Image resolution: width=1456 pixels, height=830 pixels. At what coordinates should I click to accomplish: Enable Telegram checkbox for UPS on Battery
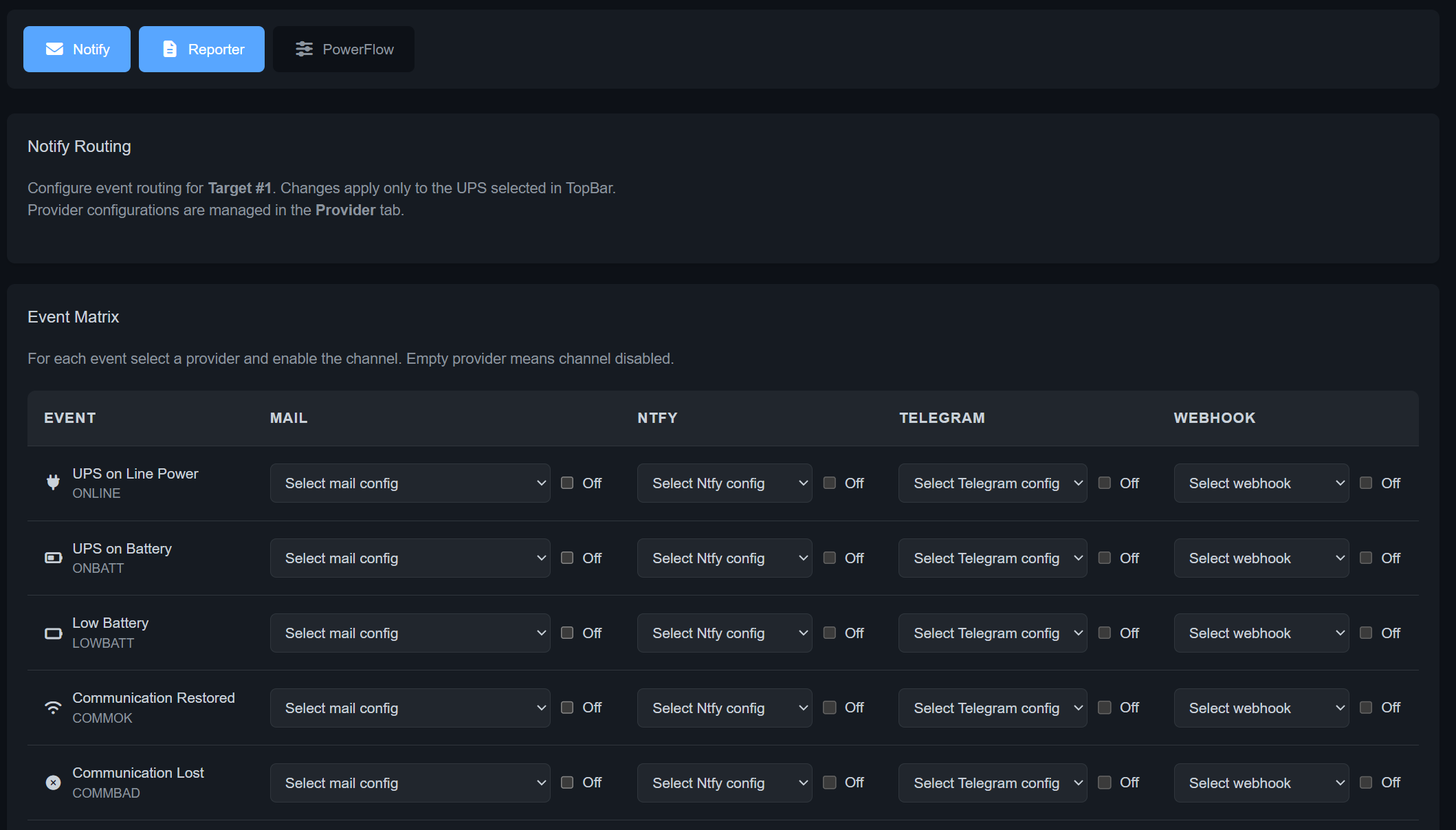1105,558
